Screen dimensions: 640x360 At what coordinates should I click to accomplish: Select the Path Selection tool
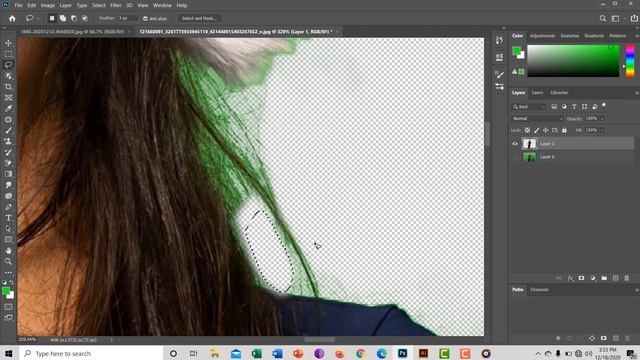[x=8, y=229]
